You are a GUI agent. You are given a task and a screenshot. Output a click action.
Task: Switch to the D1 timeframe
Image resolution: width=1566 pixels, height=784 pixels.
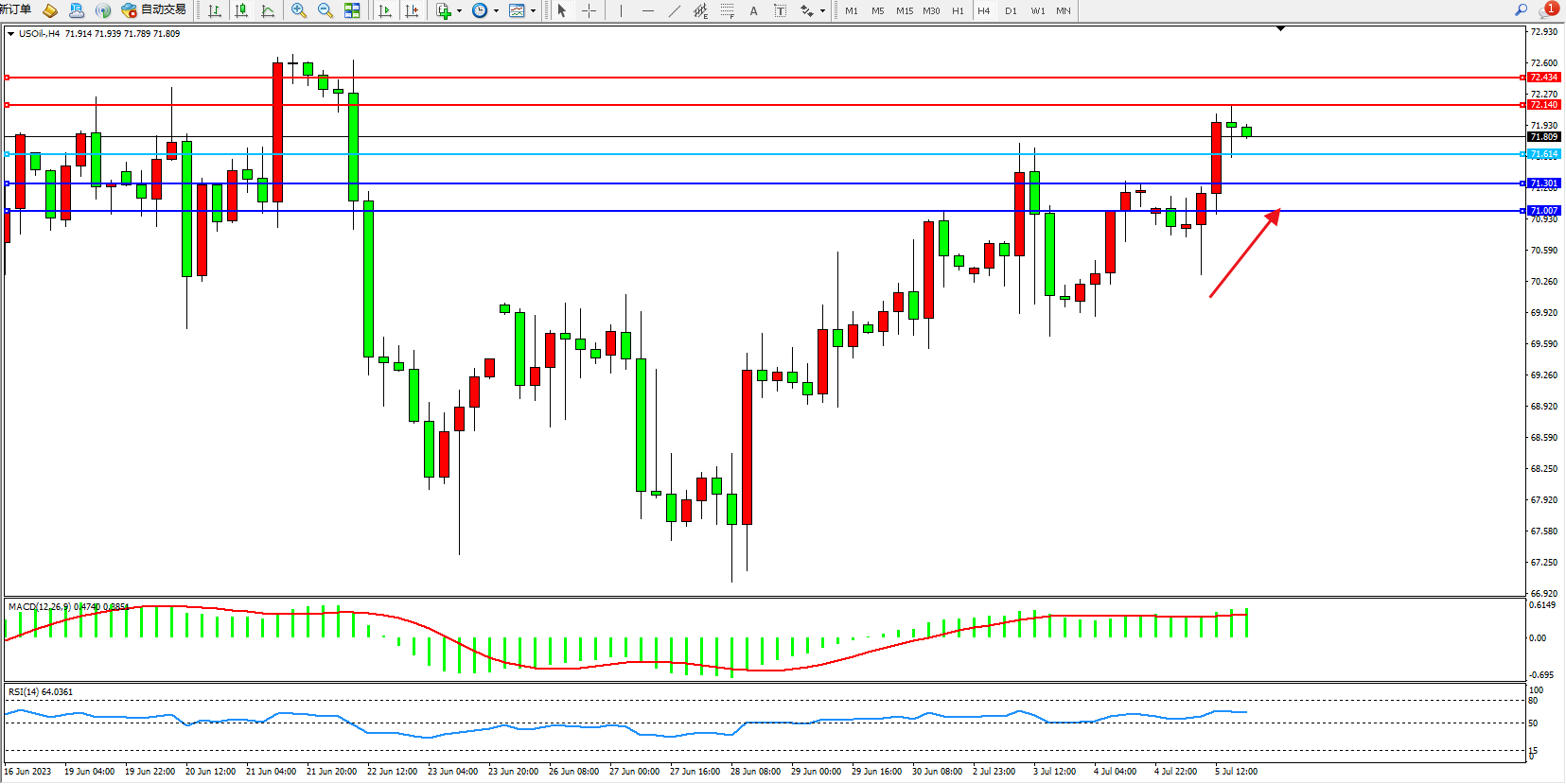coord(1011,10)
